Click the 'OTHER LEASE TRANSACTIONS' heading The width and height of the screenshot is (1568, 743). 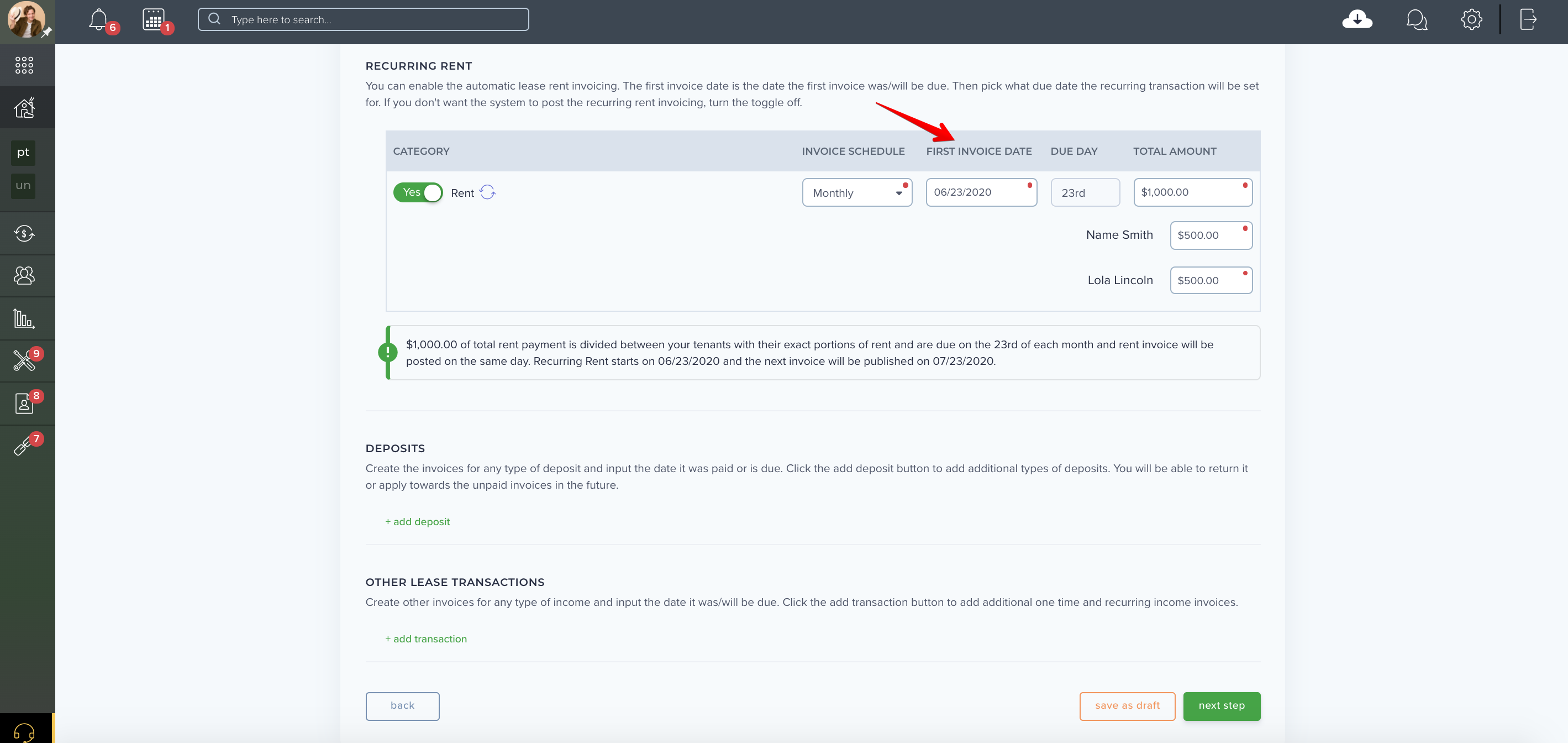455,582
